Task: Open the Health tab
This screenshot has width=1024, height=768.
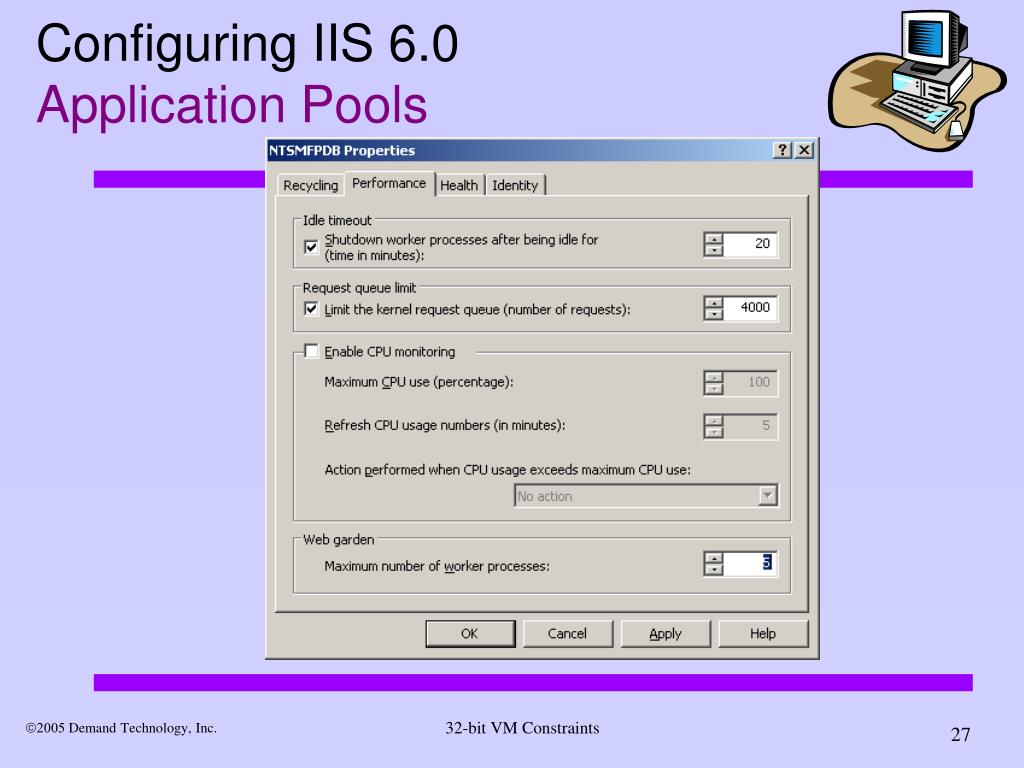Action: point(459,185)
